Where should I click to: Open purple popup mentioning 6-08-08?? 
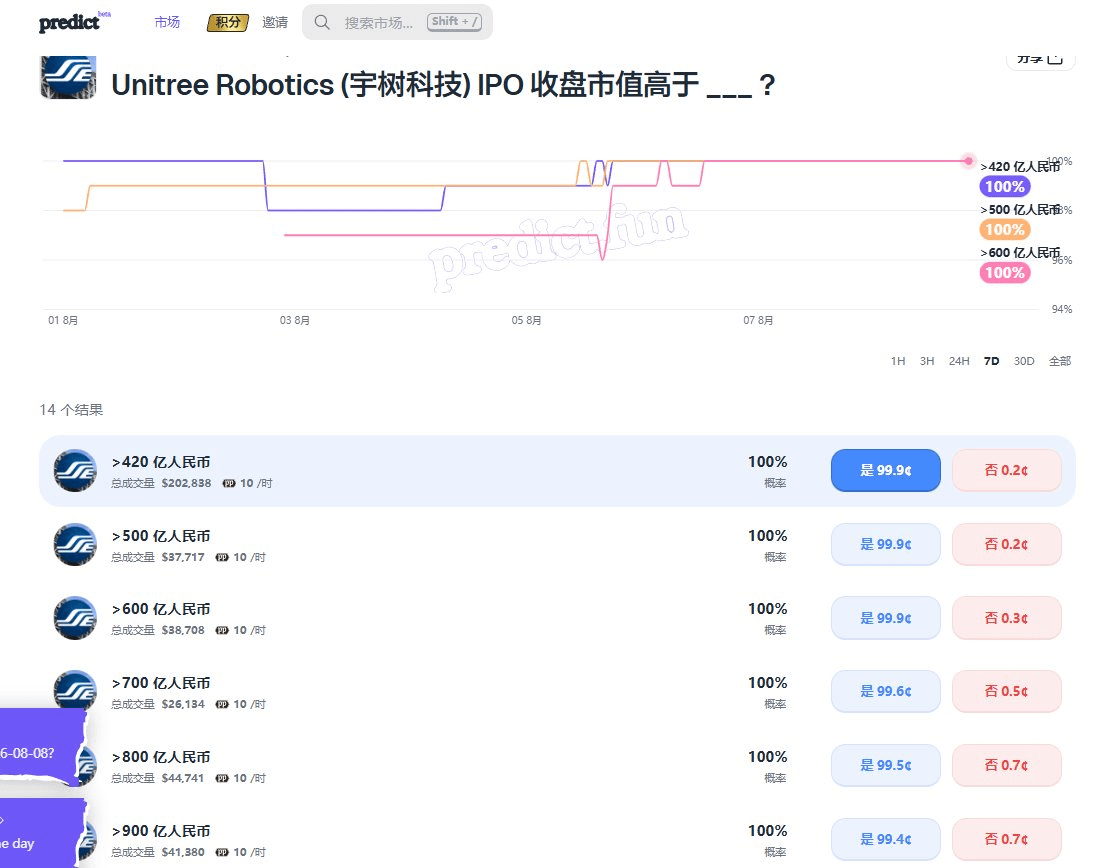[x=42, y=745]
